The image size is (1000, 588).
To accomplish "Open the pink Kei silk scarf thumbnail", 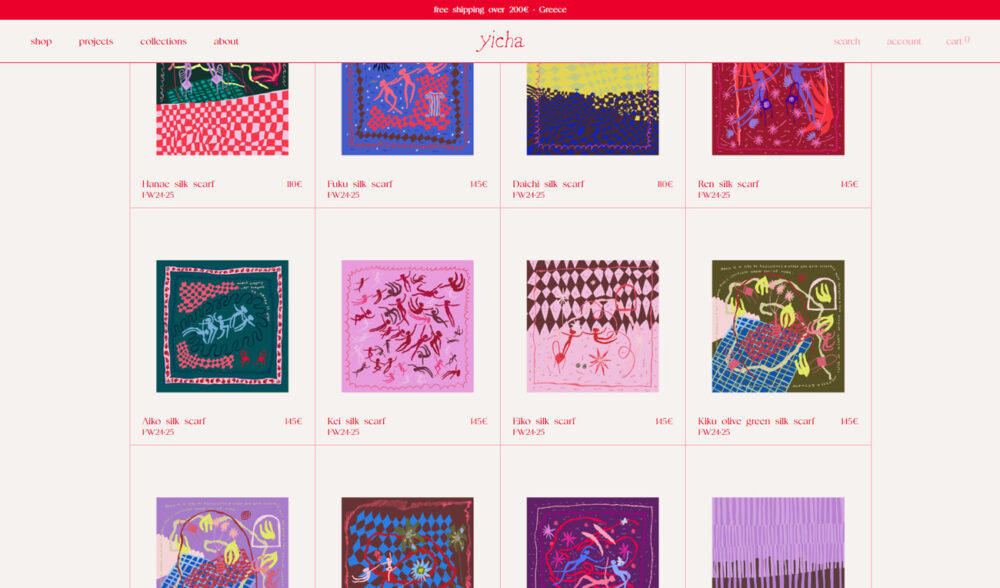I will click(x=408, y=326).
